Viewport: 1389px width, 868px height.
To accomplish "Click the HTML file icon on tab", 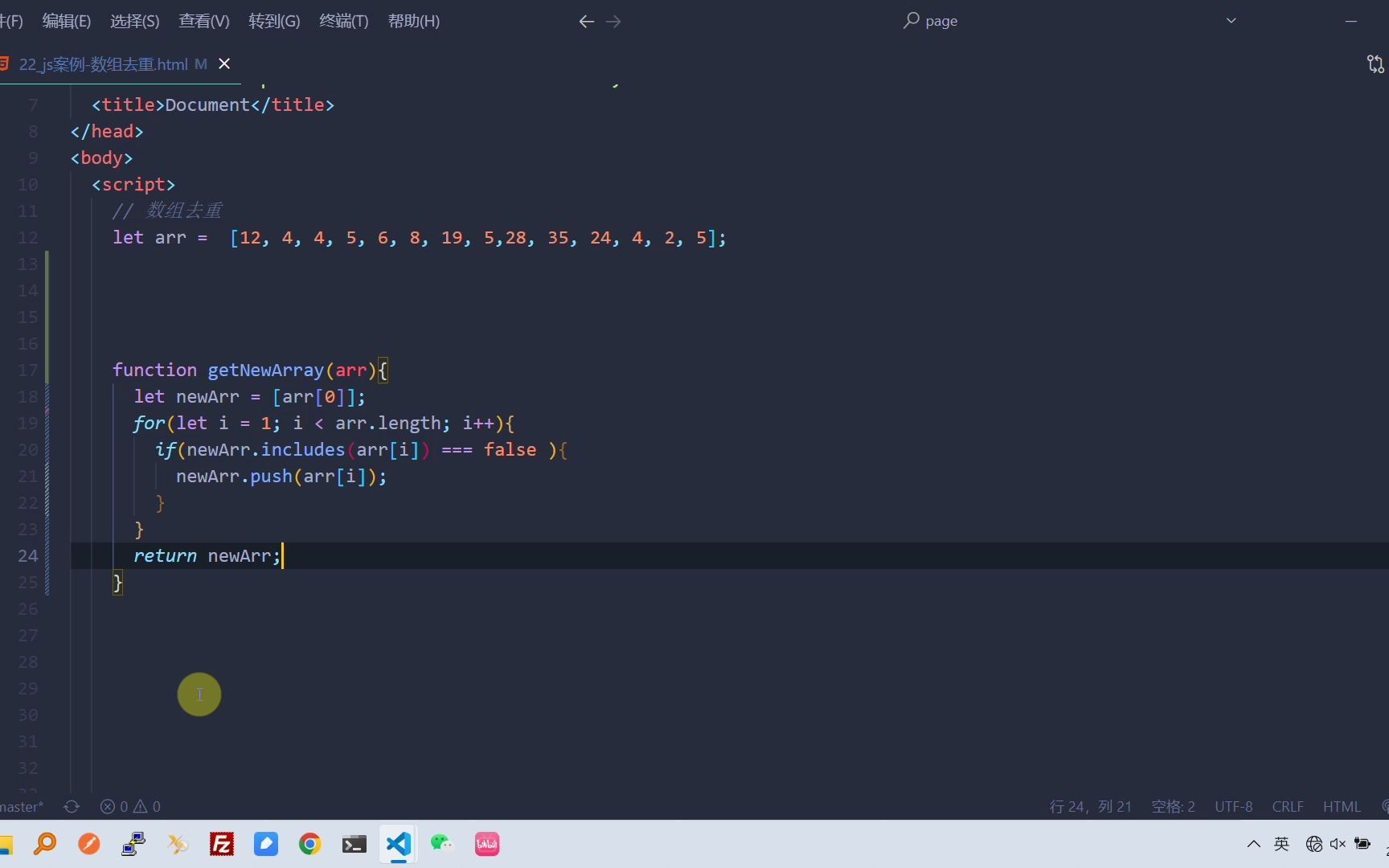I will (5, 63).
